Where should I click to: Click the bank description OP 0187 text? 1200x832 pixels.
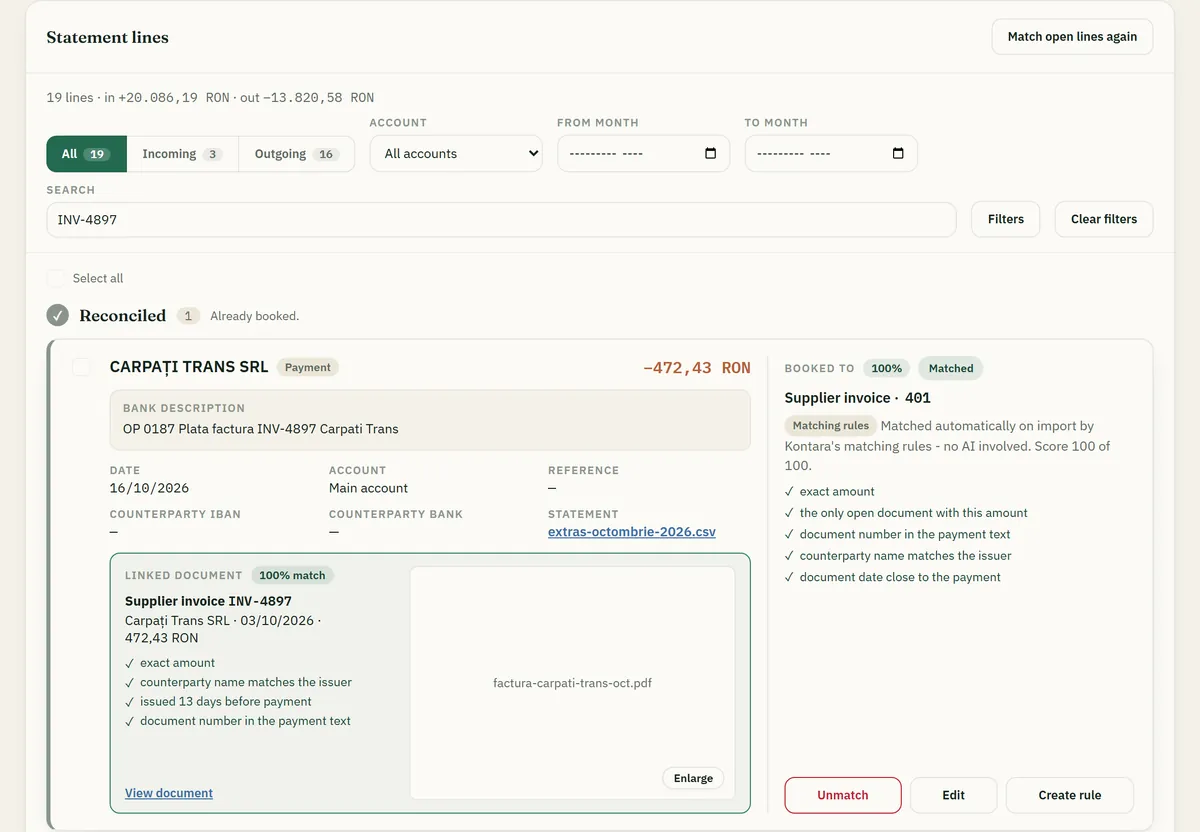pos(260,429)
